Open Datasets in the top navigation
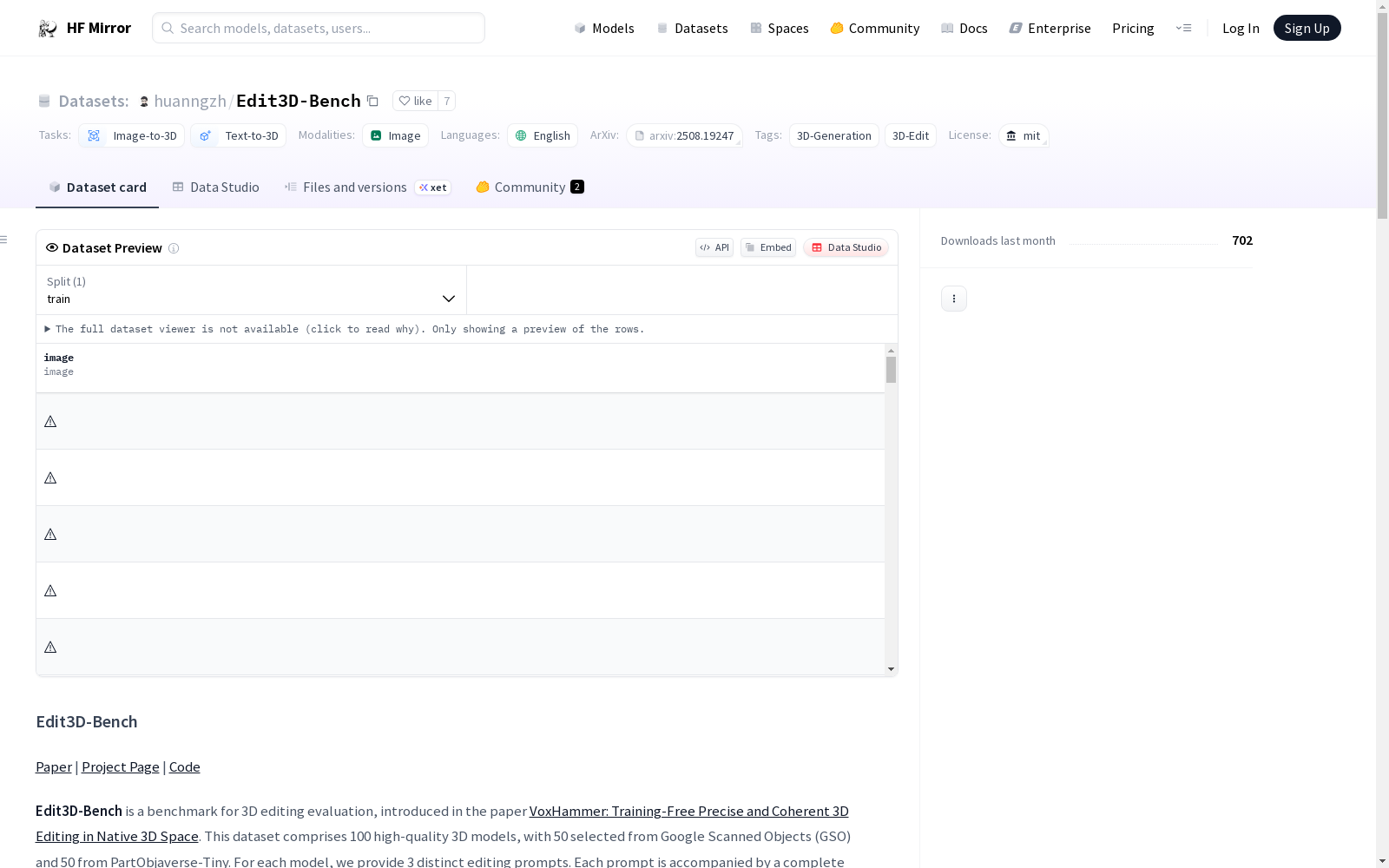Image resolution: width=1389 pixels, height=868 pixels. (x=692, y=29)
